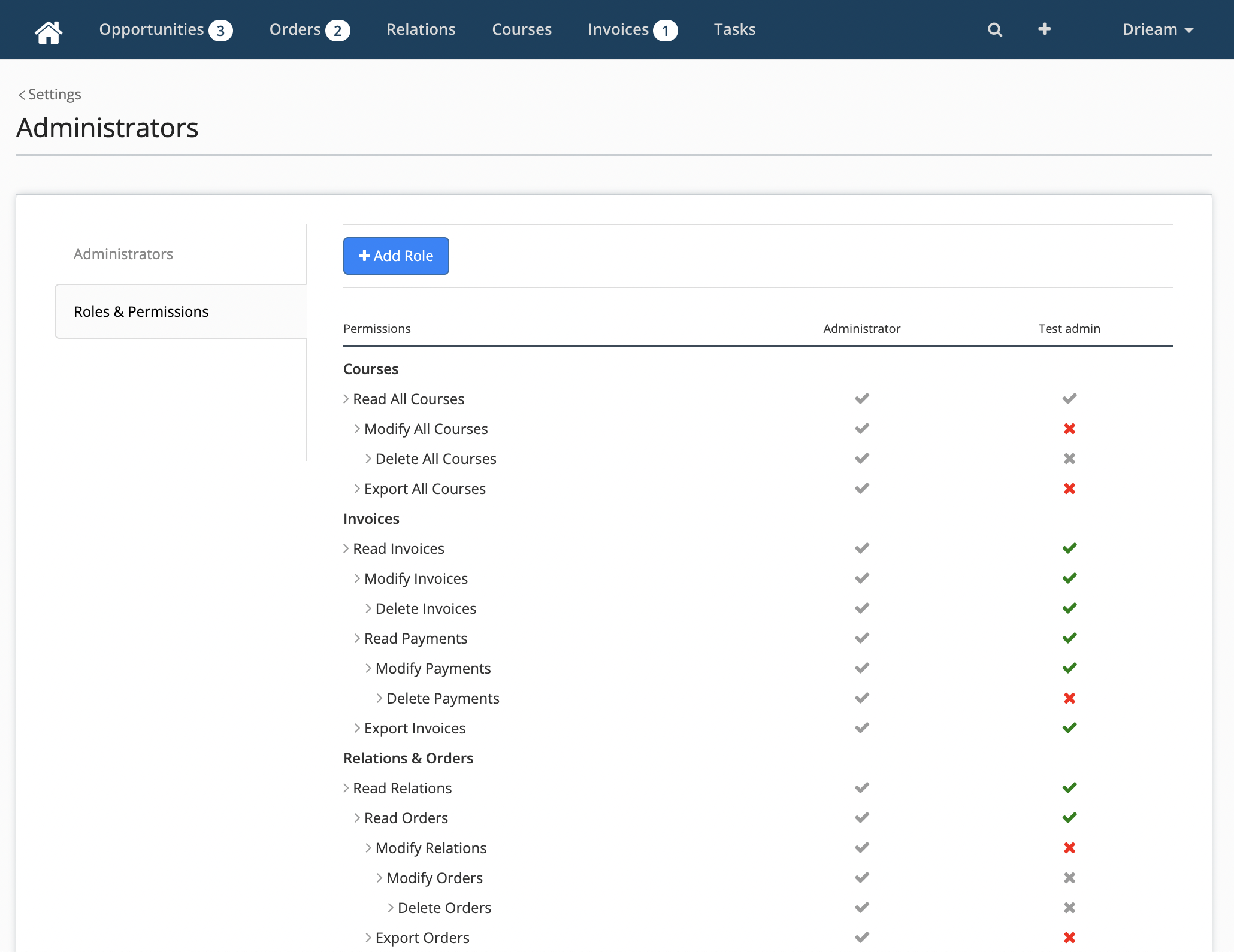Click Administrator Export Invoices checkmark
The width and height of the screenshot is (1234, 952).
click(861, 727)
